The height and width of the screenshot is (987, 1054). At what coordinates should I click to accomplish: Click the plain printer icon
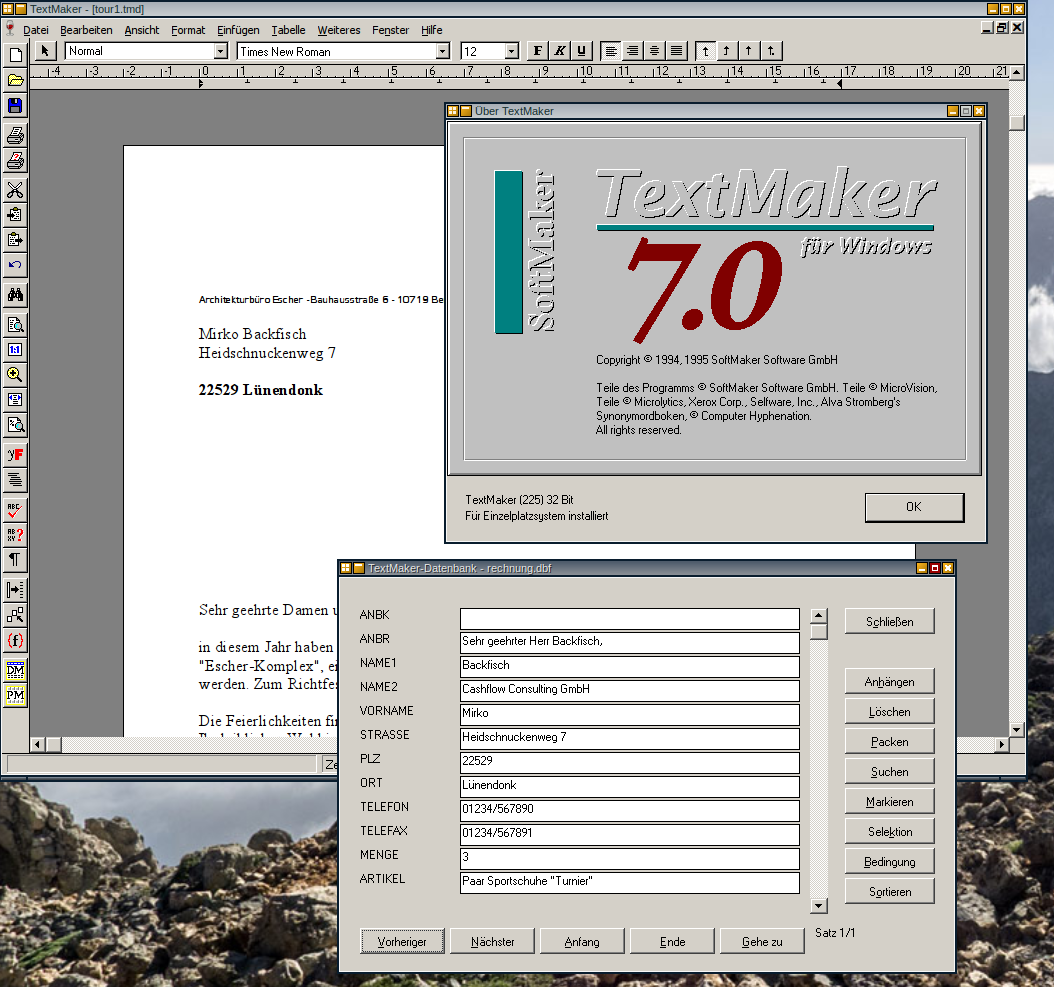click(15, 135)
